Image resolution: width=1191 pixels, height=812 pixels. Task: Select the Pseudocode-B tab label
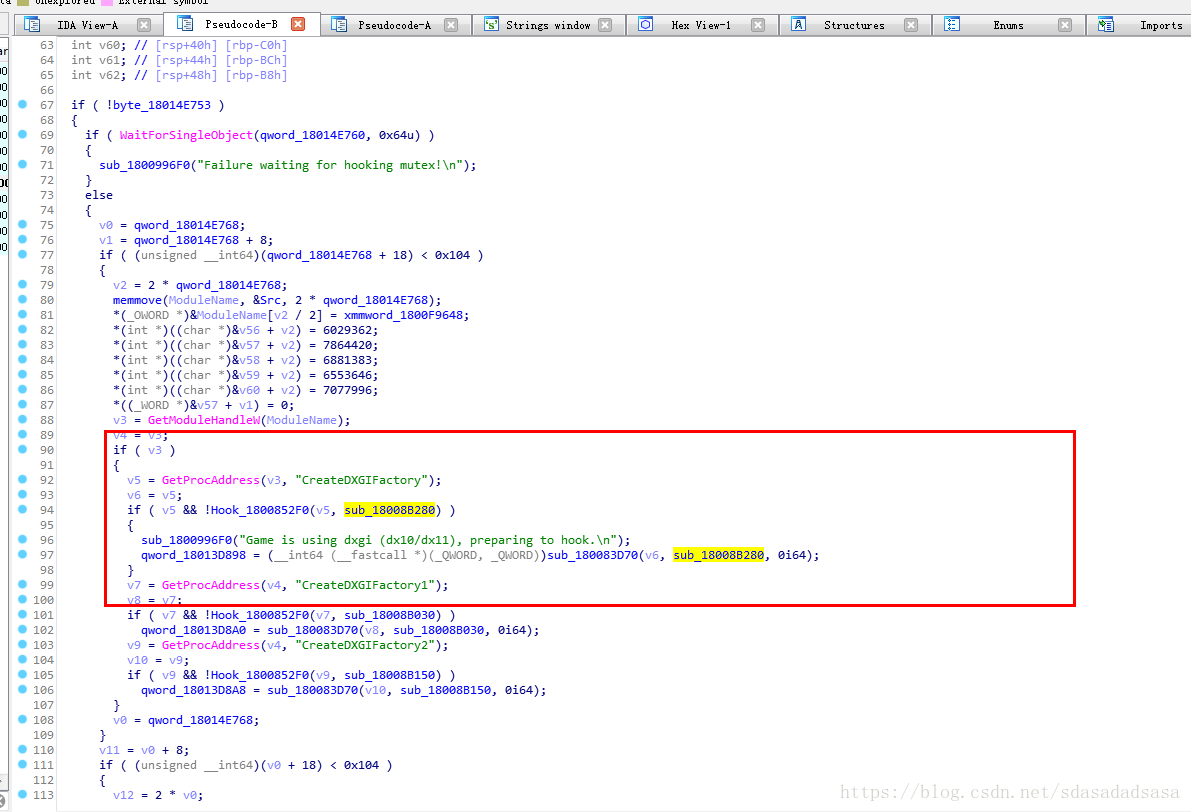coord(241,24)
